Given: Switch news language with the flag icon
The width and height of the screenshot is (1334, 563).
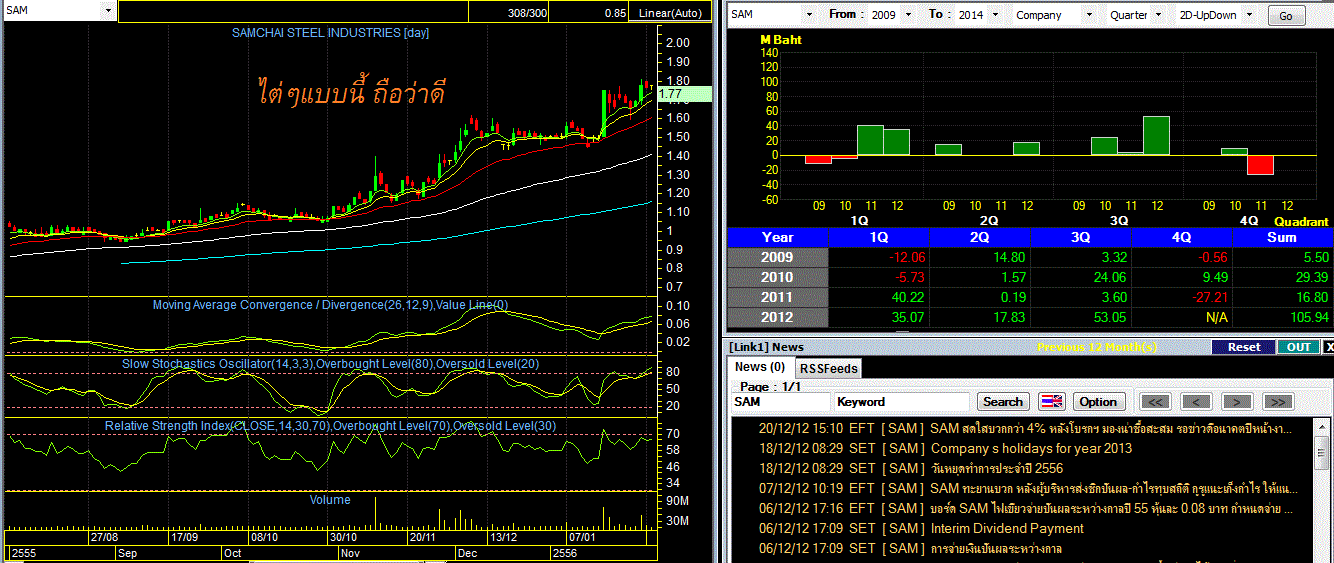Looking at the screenshot, I should [1052, 401].
